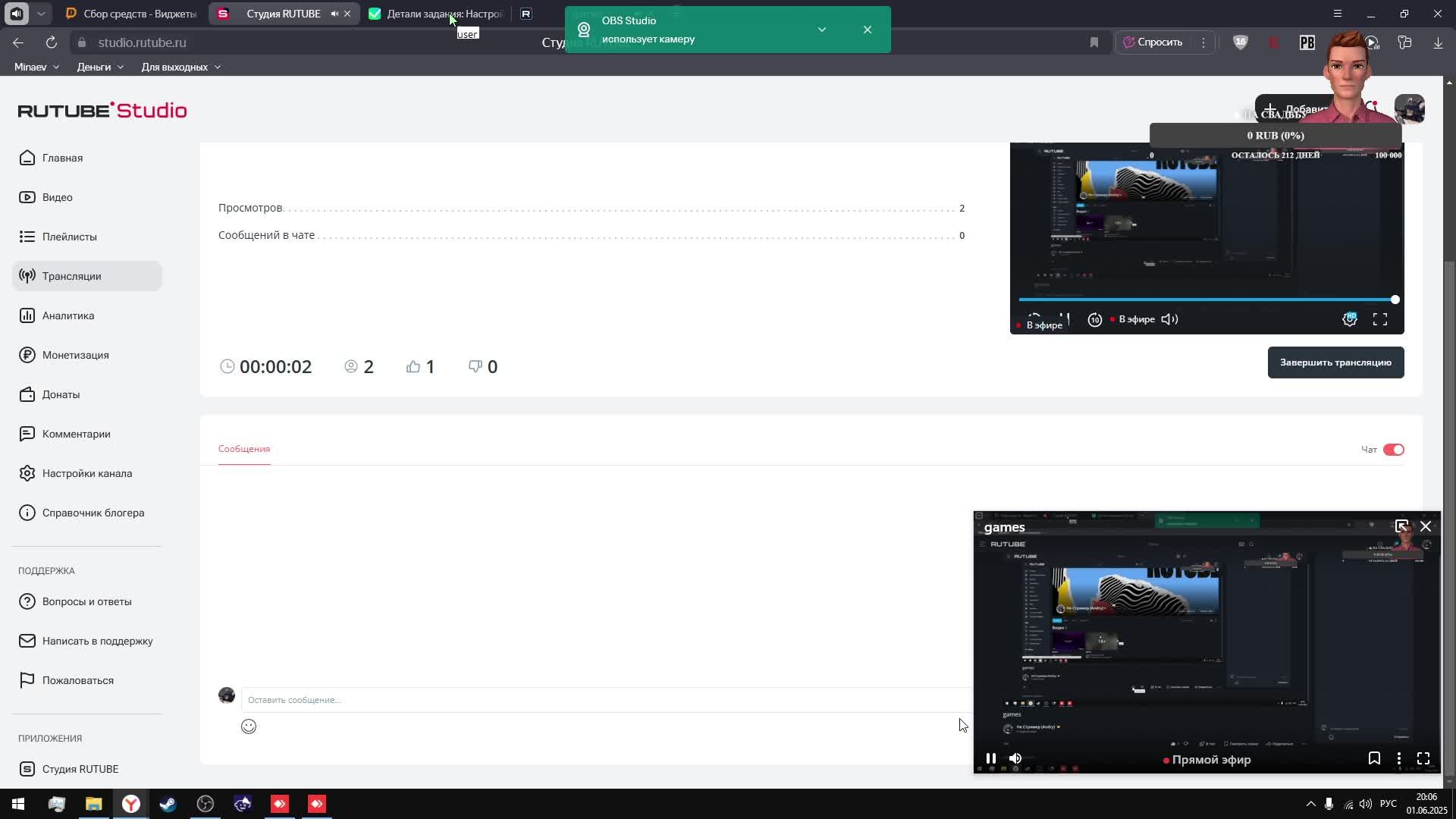This screenshot has height=819, width=1456.
Task: Open Windows Start menu
Action: (x=18, y=804)
